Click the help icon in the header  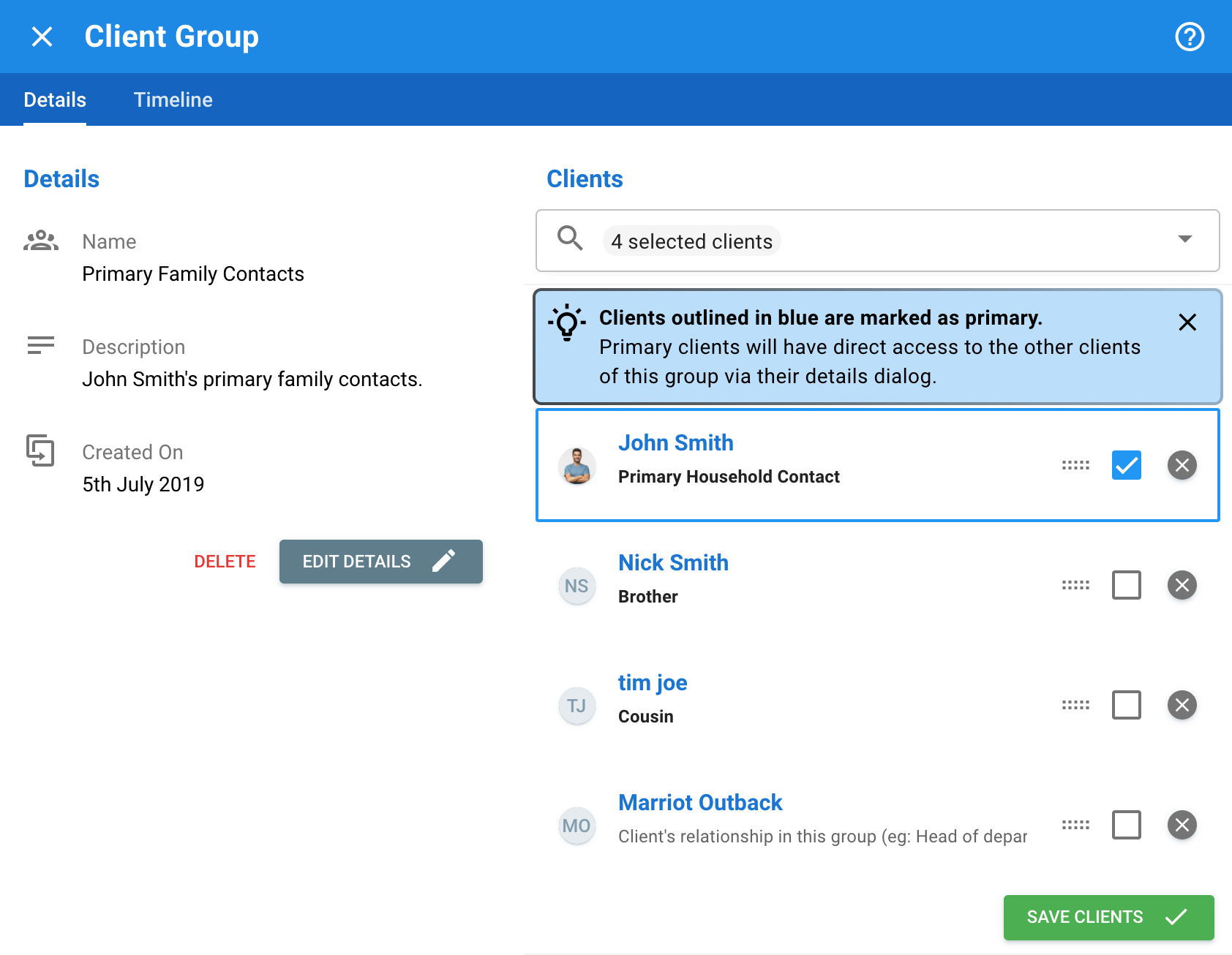(x=1189, y=37)
